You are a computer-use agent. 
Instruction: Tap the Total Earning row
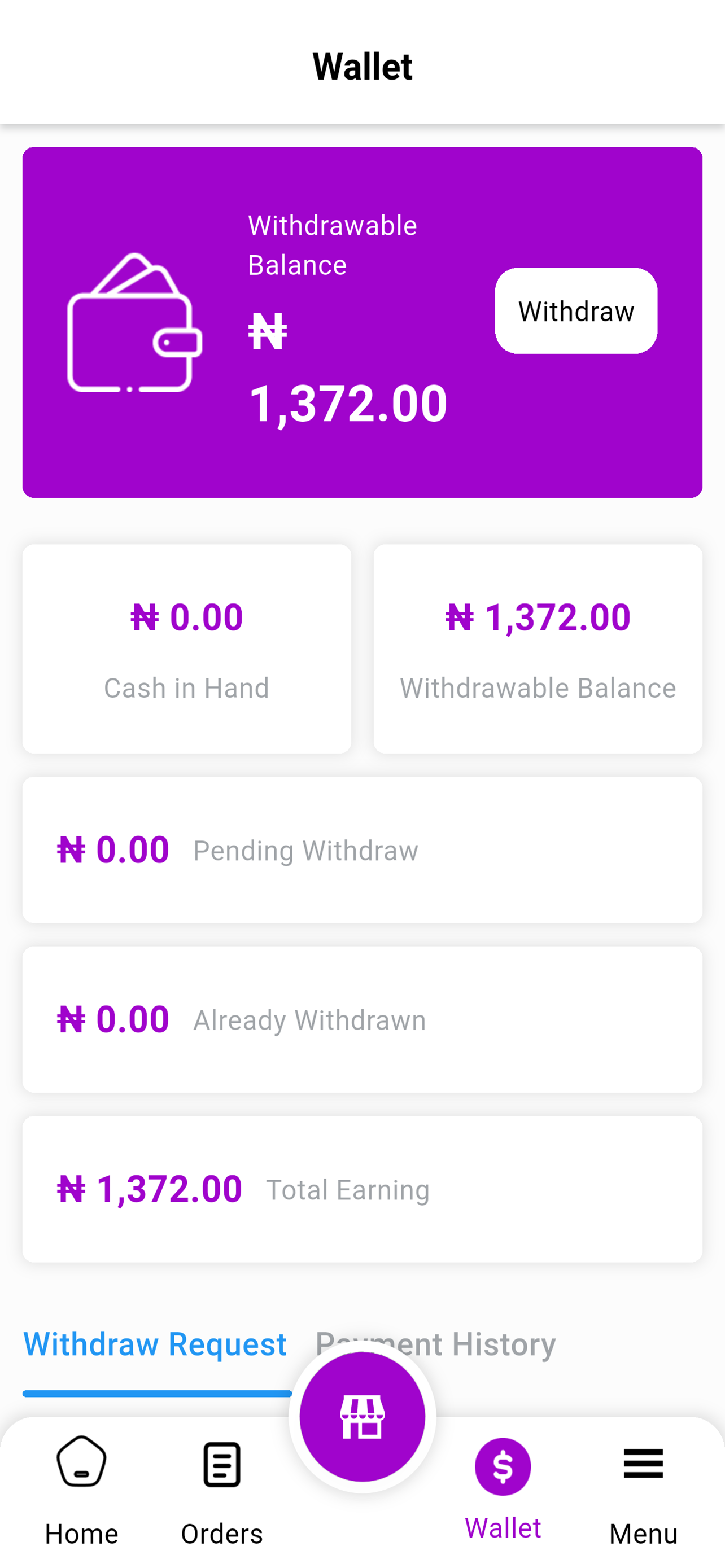tap(362, 1189)
